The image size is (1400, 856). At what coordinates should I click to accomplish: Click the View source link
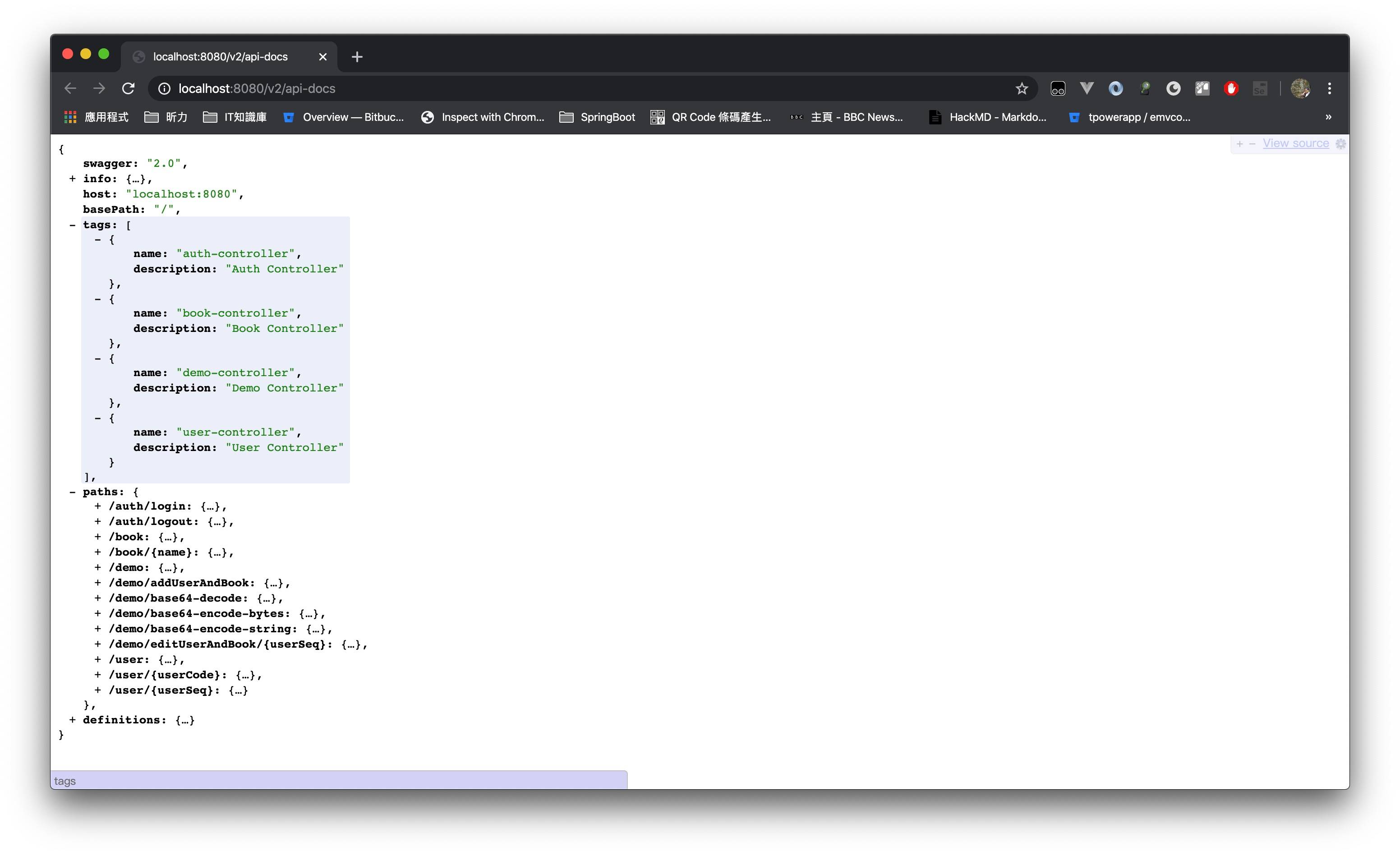tap(1295, 143)
